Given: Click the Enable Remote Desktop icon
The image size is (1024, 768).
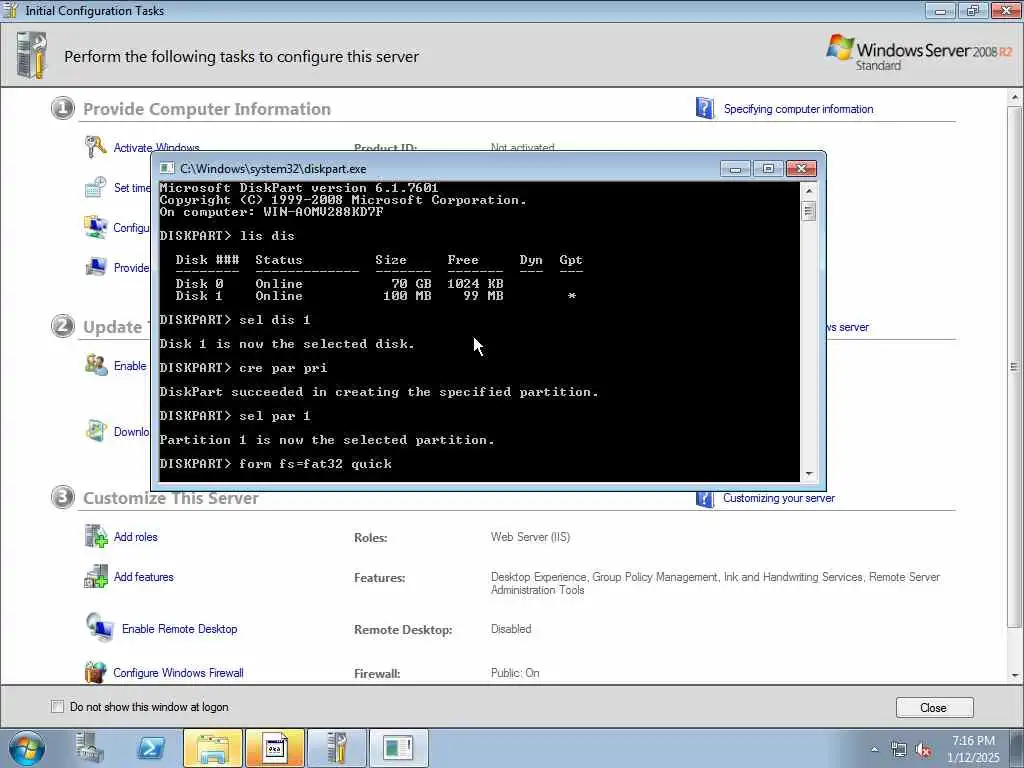Looking at the screenshot, I should (x=99, y=628).
